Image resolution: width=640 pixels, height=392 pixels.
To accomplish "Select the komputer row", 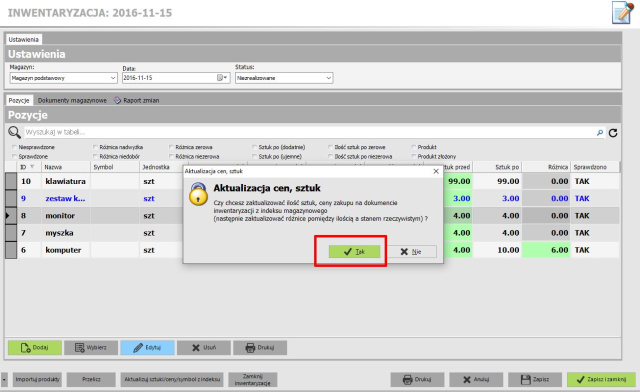I will pos(312,250).
